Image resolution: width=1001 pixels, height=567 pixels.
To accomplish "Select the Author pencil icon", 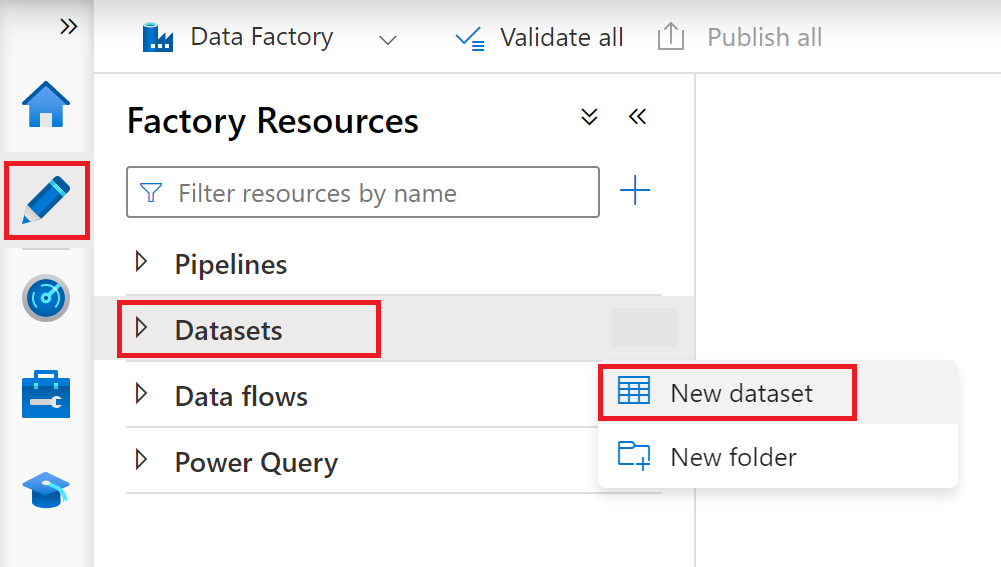I will pyautogui.click(x=46, y=200).
